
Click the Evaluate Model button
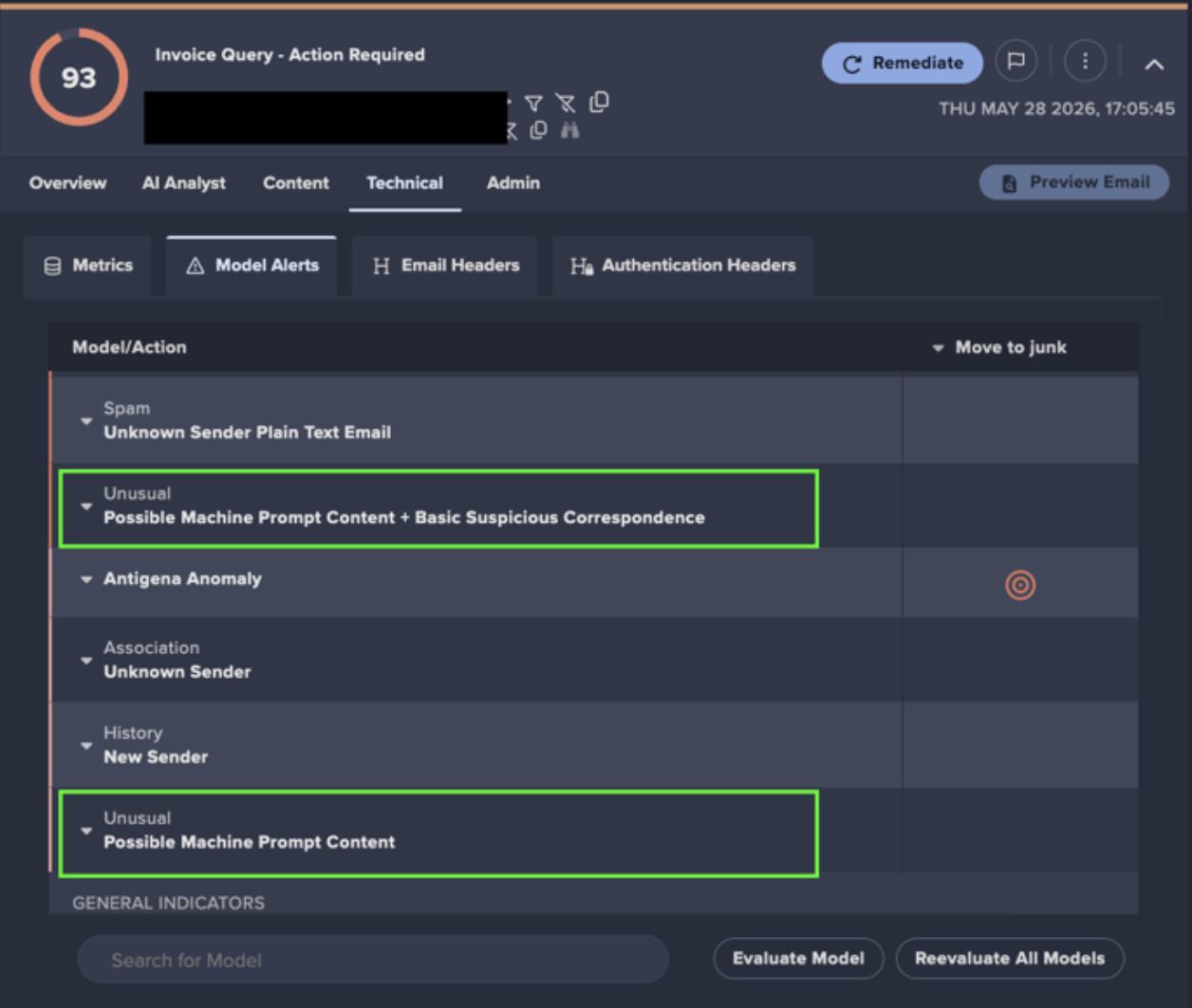click(x=798, y=959)
